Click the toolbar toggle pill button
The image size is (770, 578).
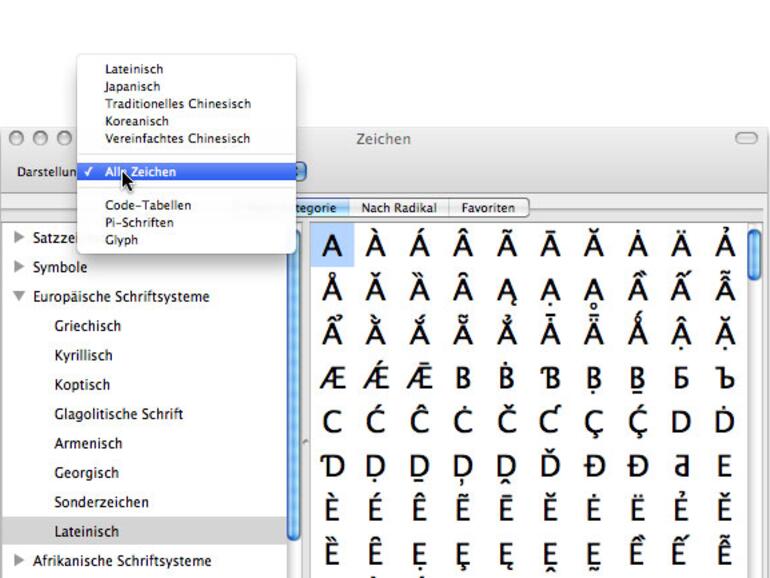746,138
